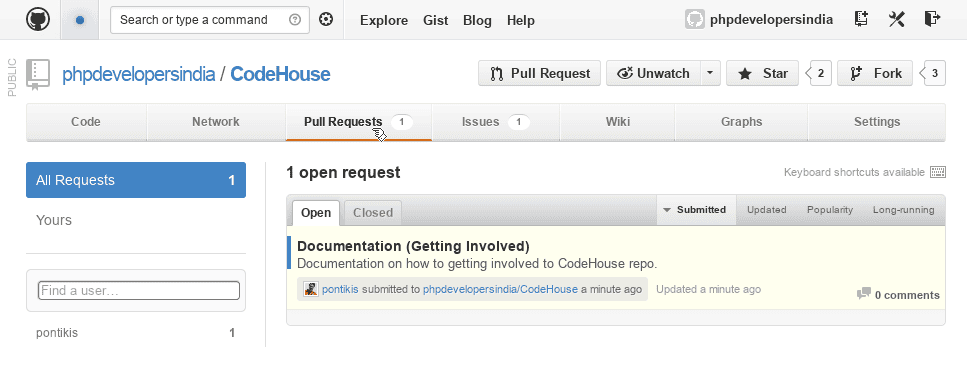Open Help in the top navigation

[521, 20]
